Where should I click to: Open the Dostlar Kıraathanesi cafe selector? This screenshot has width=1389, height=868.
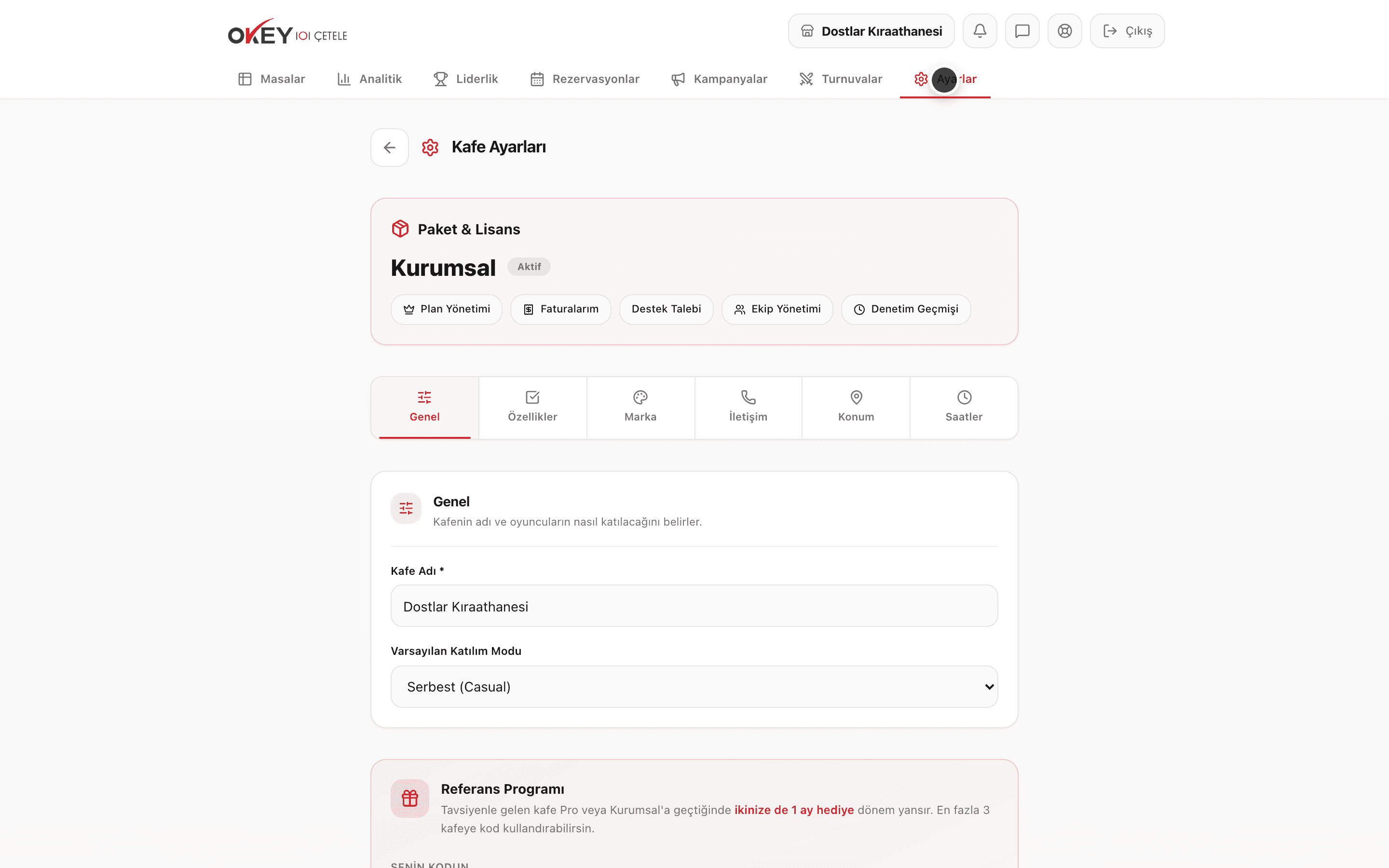(872, 31)
